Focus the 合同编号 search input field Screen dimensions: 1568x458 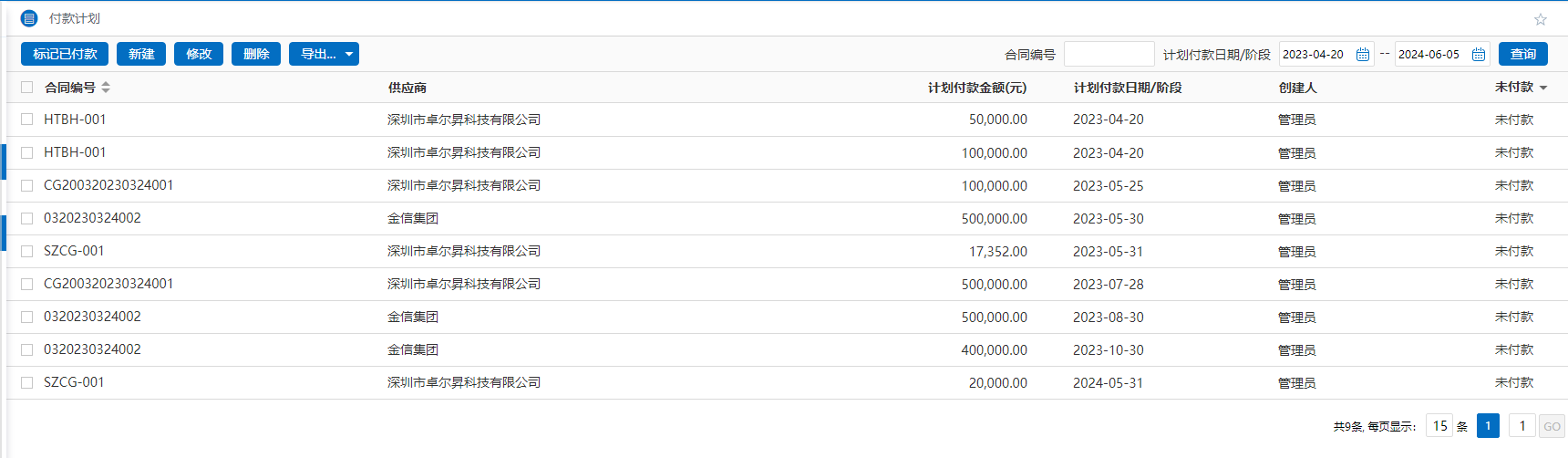pyautogui.click(x=1108, y=55)
